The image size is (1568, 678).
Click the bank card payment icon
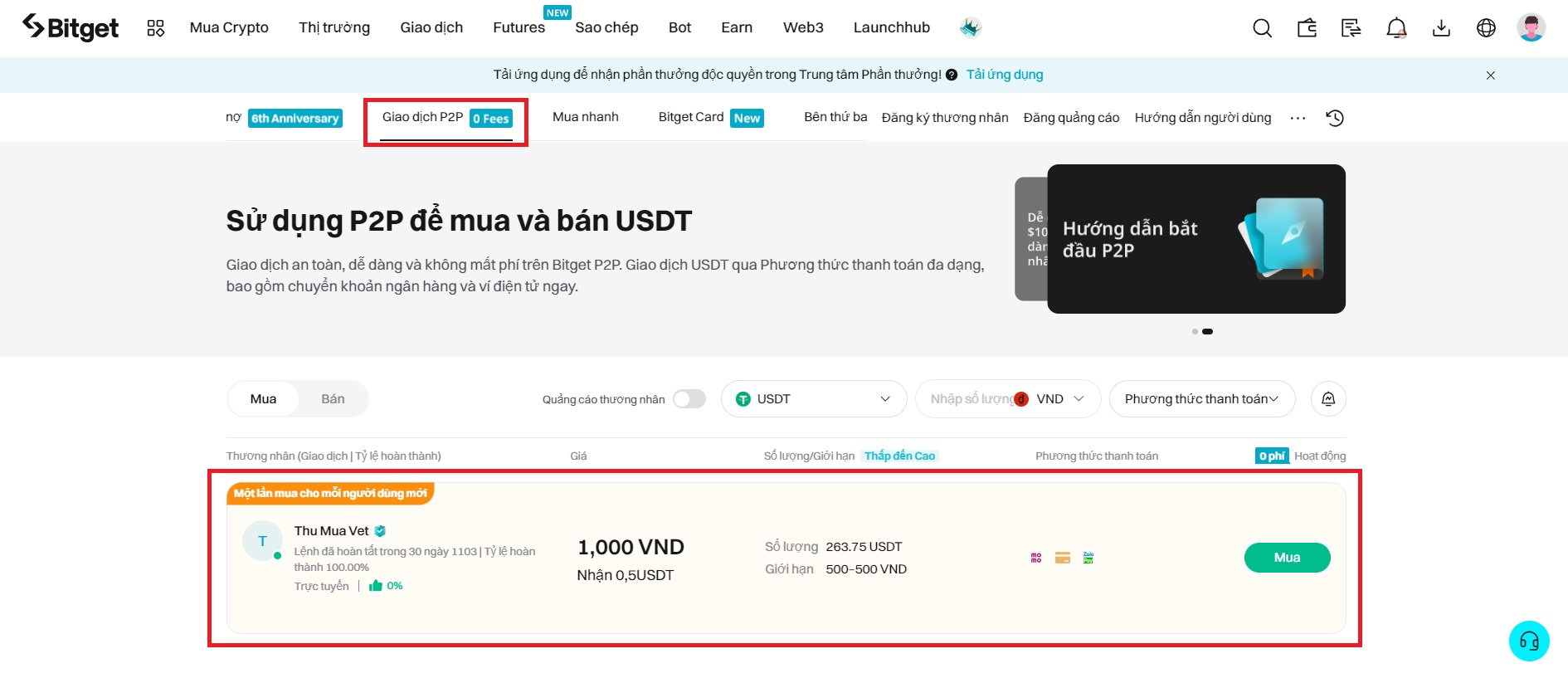1063,558
